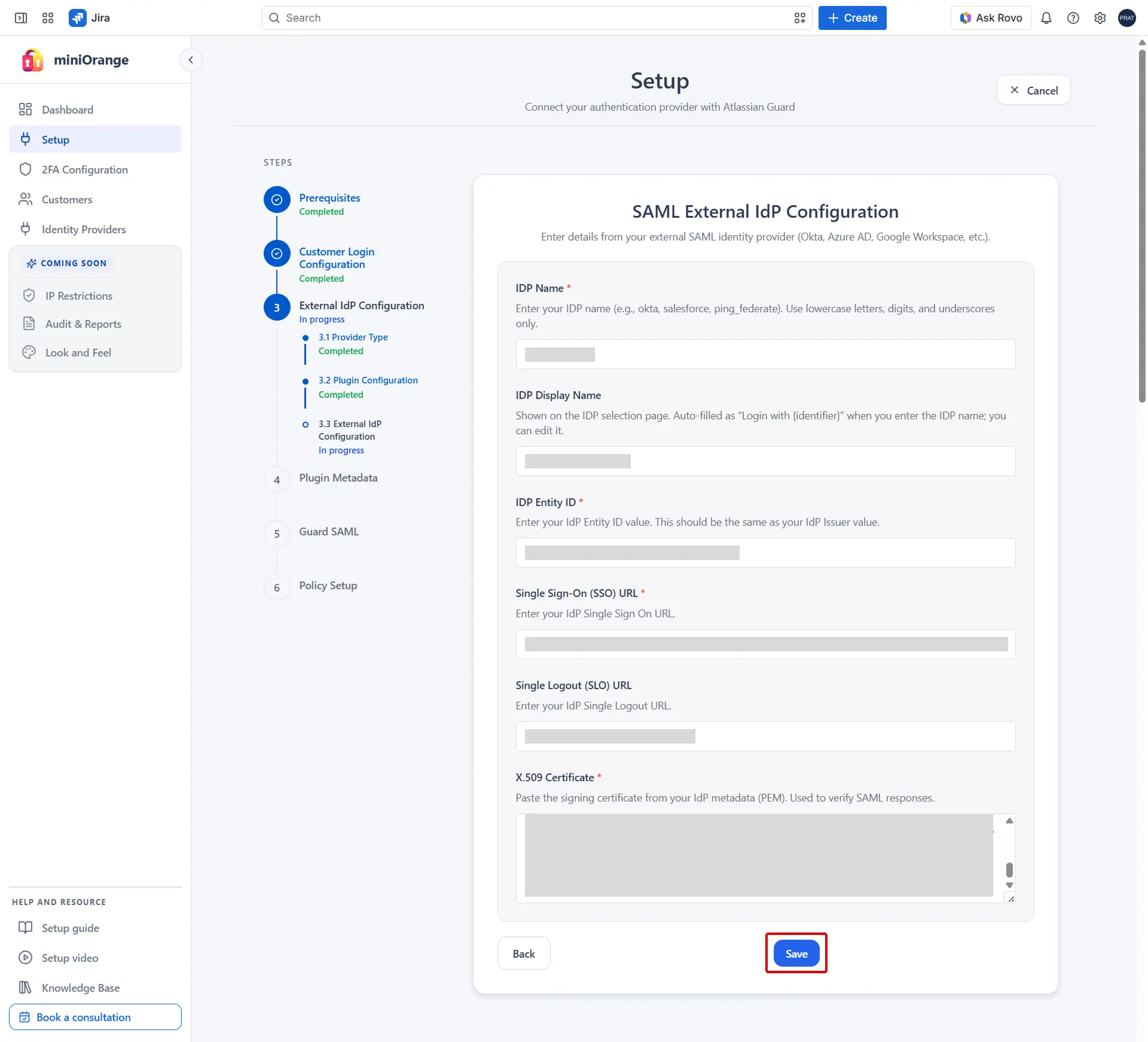
Task: Open Dashboard in the sidebar
Action: point(96,109)
